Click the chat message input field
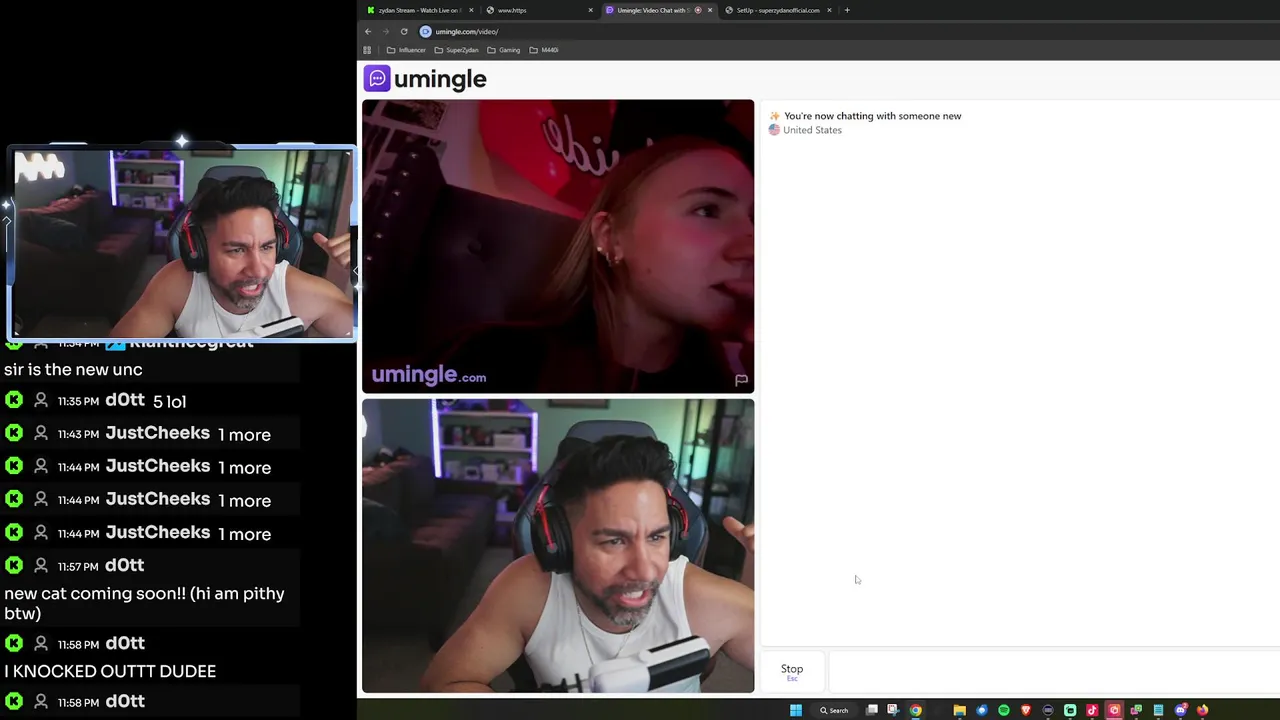This screenshot has height=720, width=1280. click(1053, 671)
